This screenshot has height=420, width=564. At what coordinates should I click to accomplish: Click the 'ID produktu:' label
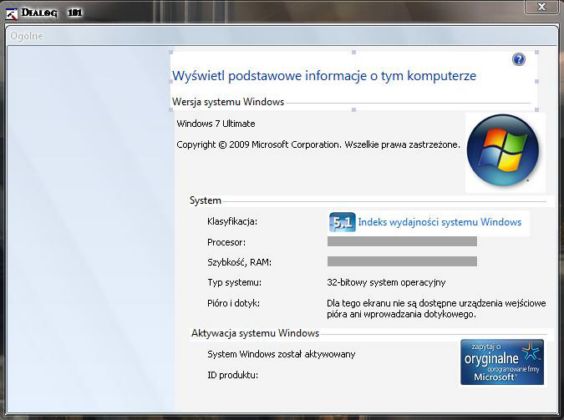tap(232, 375)
